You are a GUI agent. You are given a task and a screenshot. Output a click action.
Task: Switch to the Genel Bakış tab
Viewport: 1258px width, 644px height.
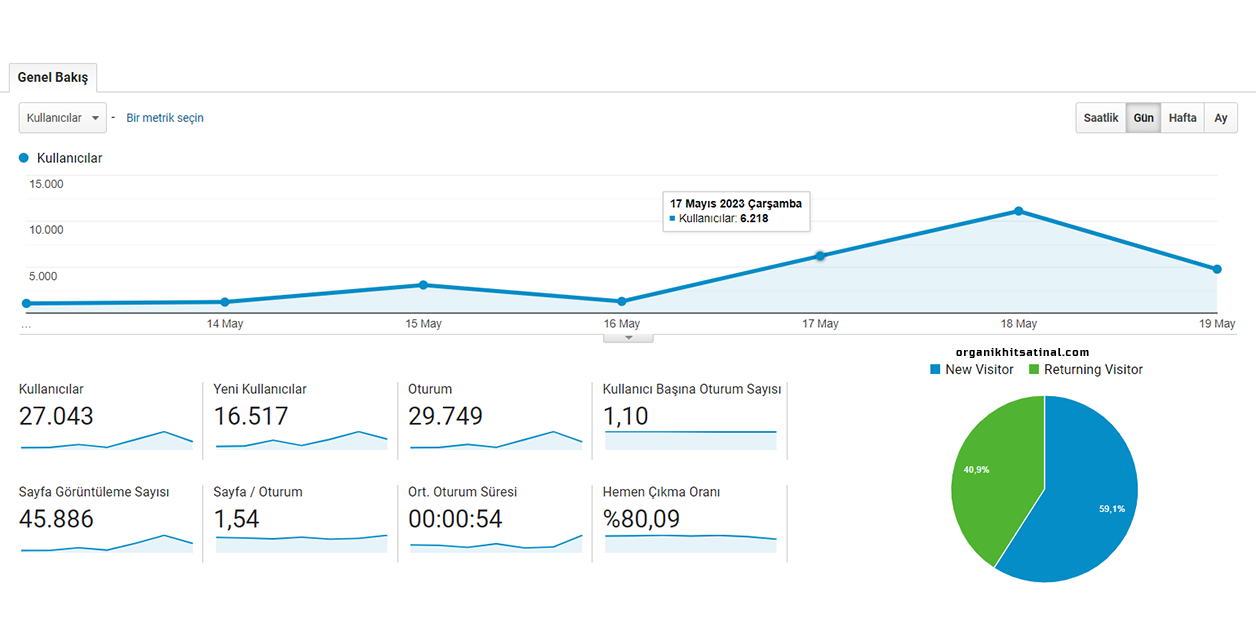[x=53, y=77]
